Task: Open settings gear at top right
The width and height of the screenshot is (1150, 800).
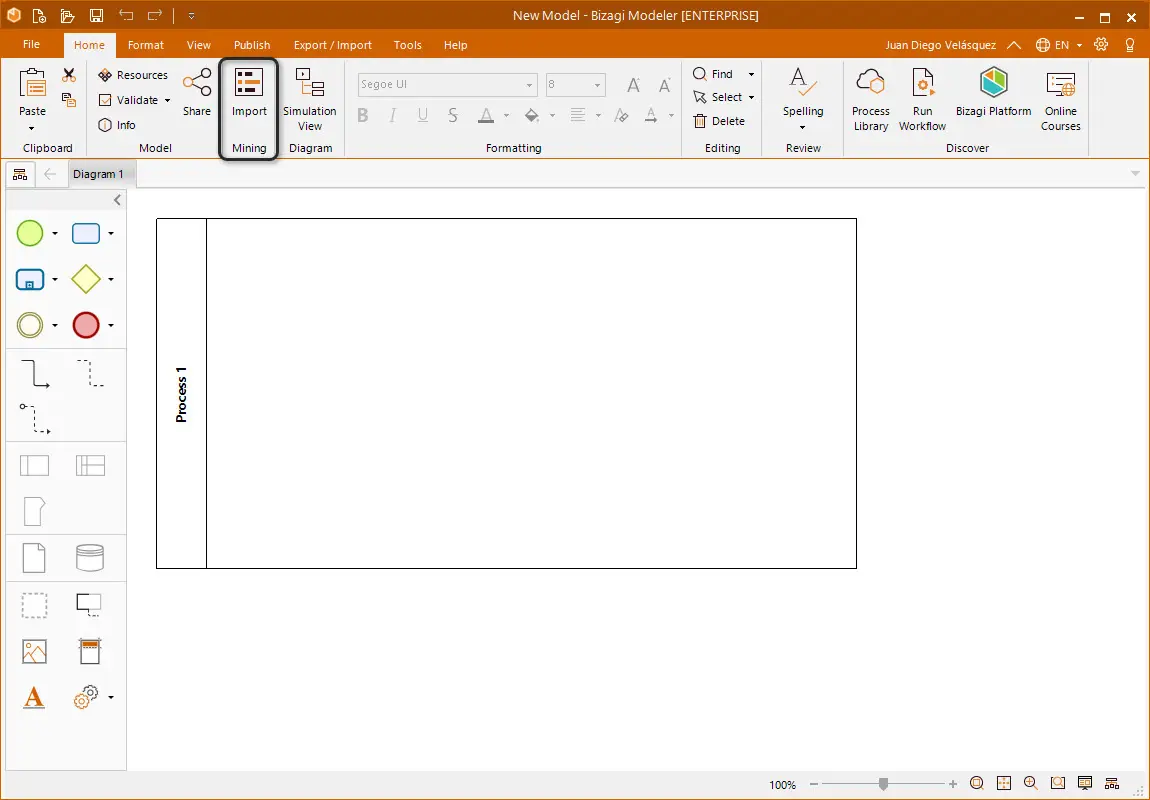Action: tap(1101, 45)
